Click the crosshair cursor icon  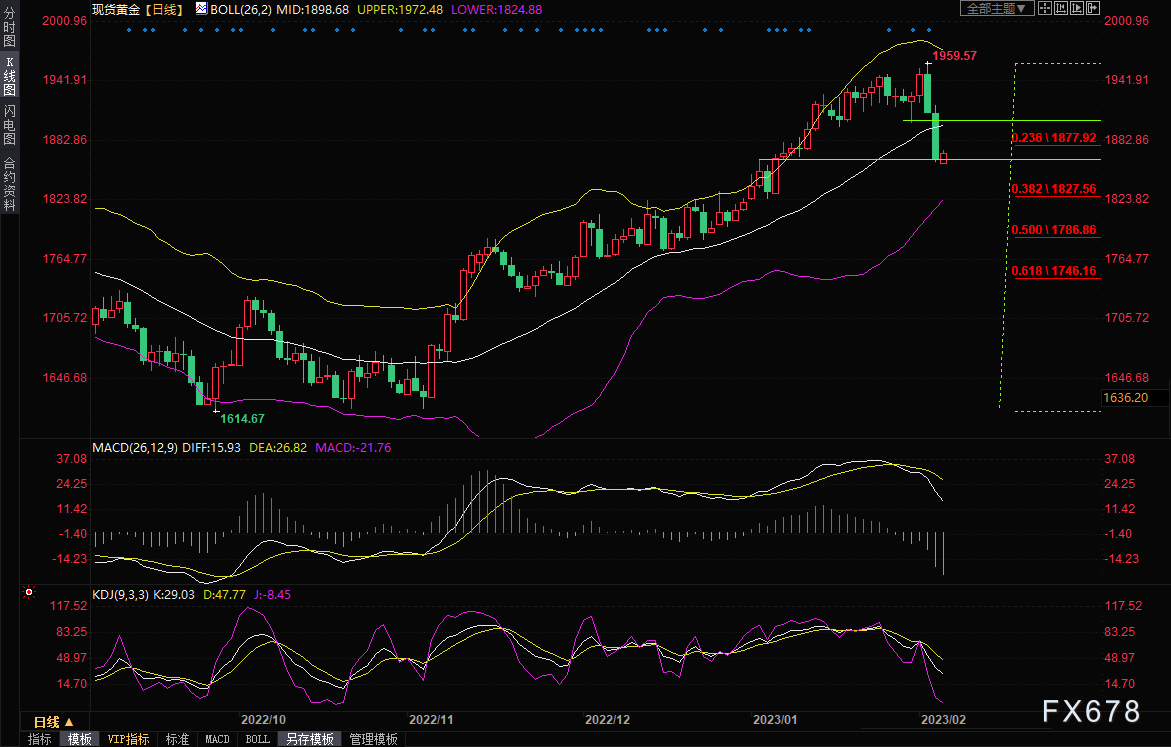tap(1045, 8)
